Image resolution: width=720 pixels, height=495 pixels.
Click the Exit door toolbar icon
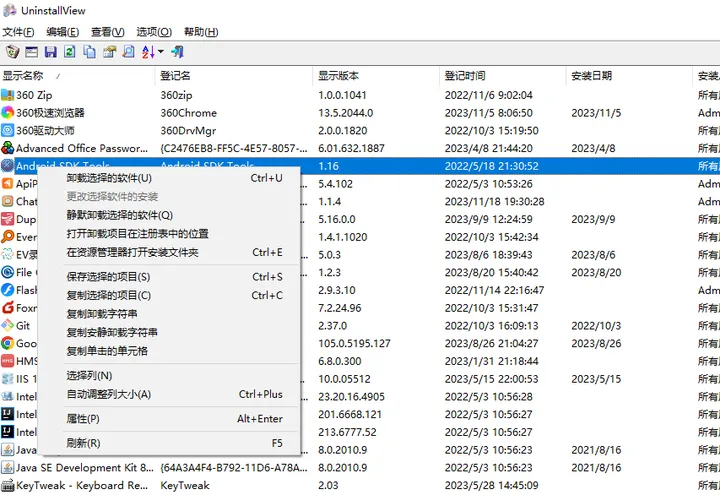[x=177, y=52]
